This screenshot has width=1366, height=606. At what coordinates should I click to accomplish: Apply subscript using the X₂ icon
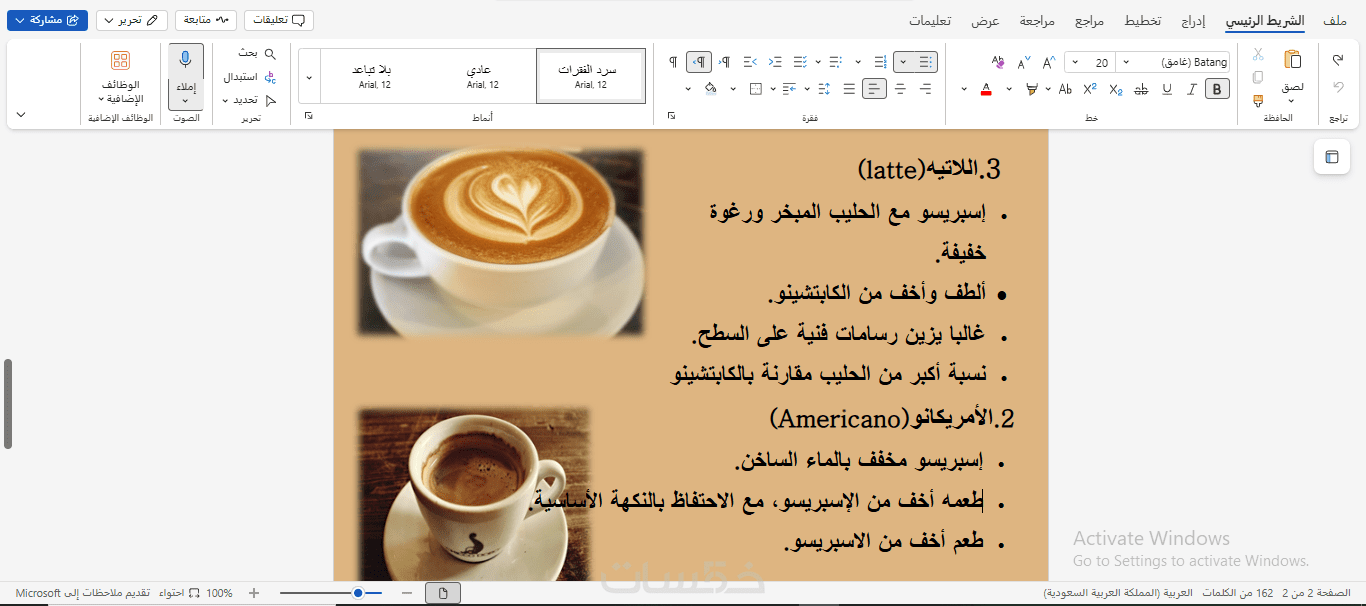[x=1116, y=89]
